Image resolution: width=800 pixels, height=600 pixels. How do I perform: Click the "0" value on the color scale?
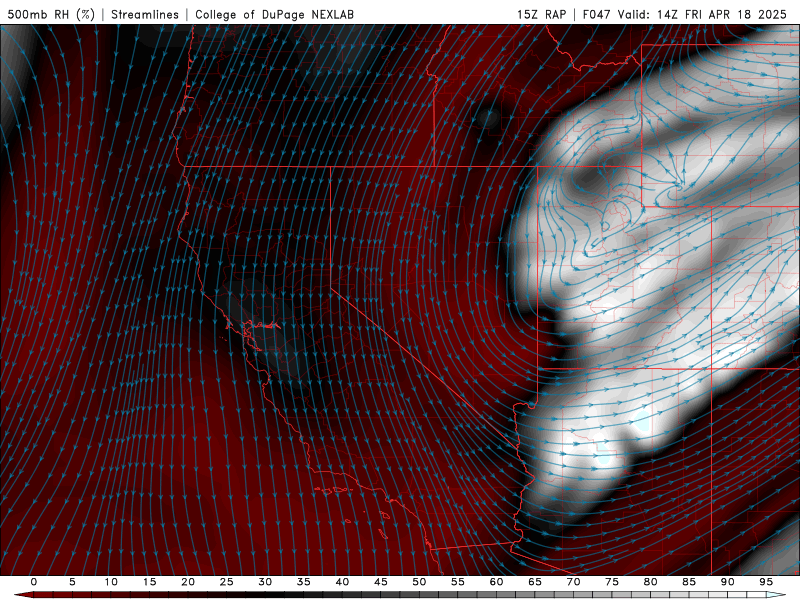click(x=34, y=582)
